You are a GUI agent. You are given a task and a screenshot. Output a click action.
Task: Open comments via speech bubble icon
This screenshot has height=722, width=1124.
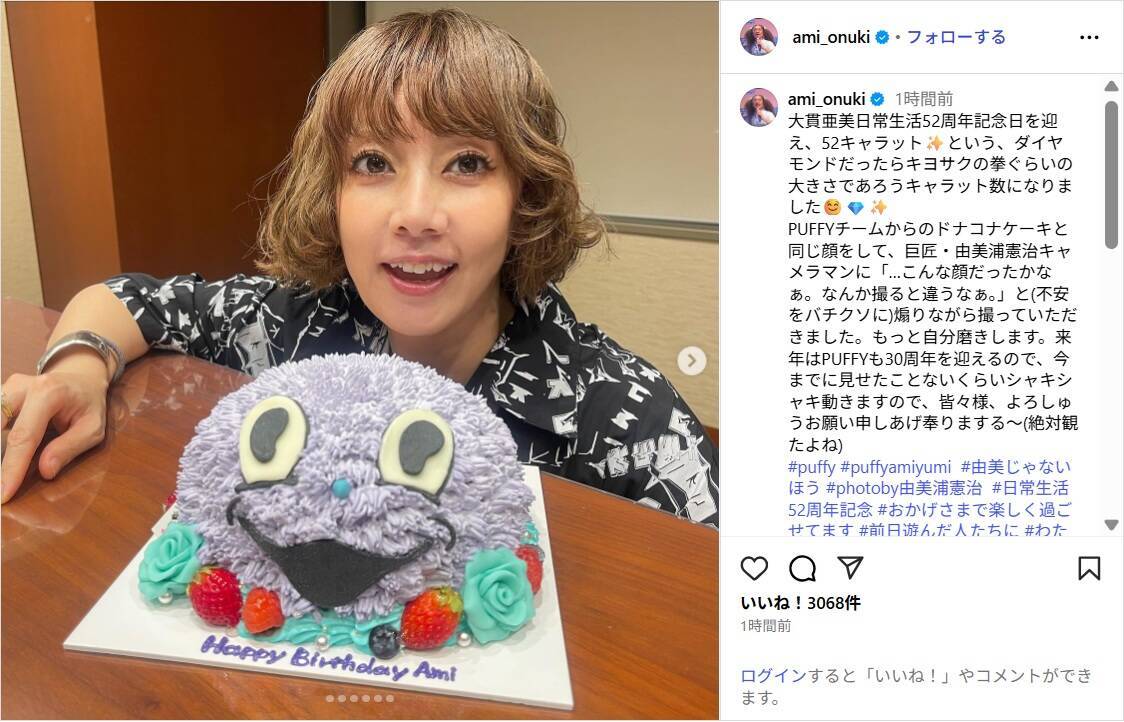802,569
